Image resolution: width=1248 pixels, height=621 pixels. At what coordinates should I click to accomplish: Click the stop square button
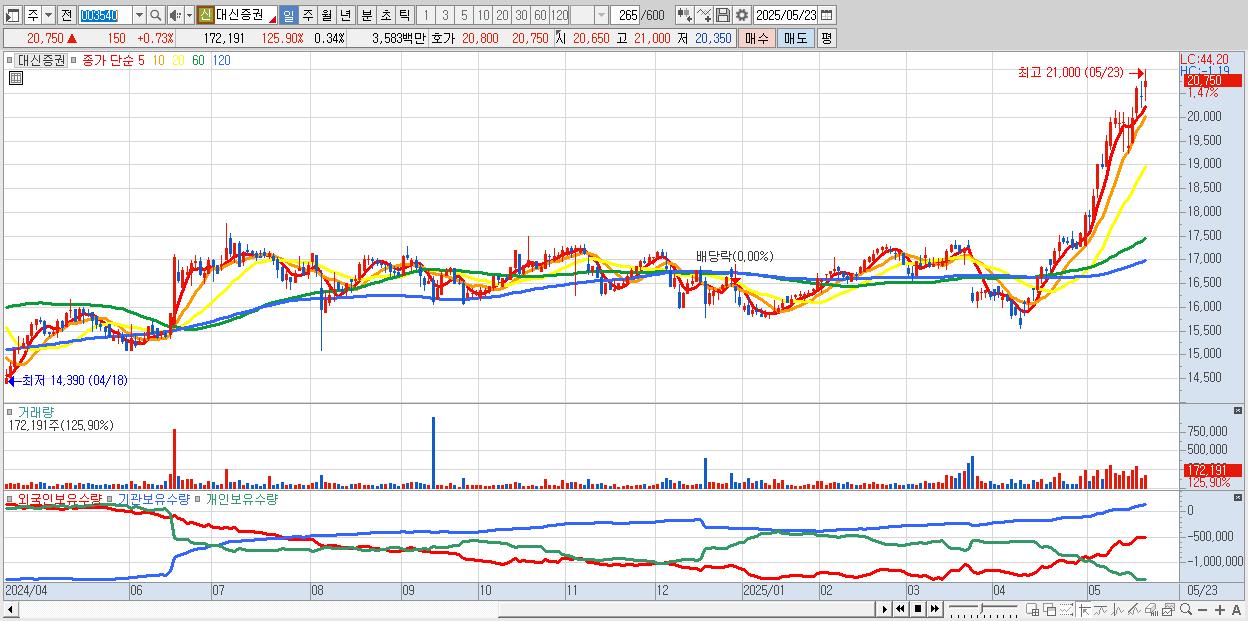[918, 609]
